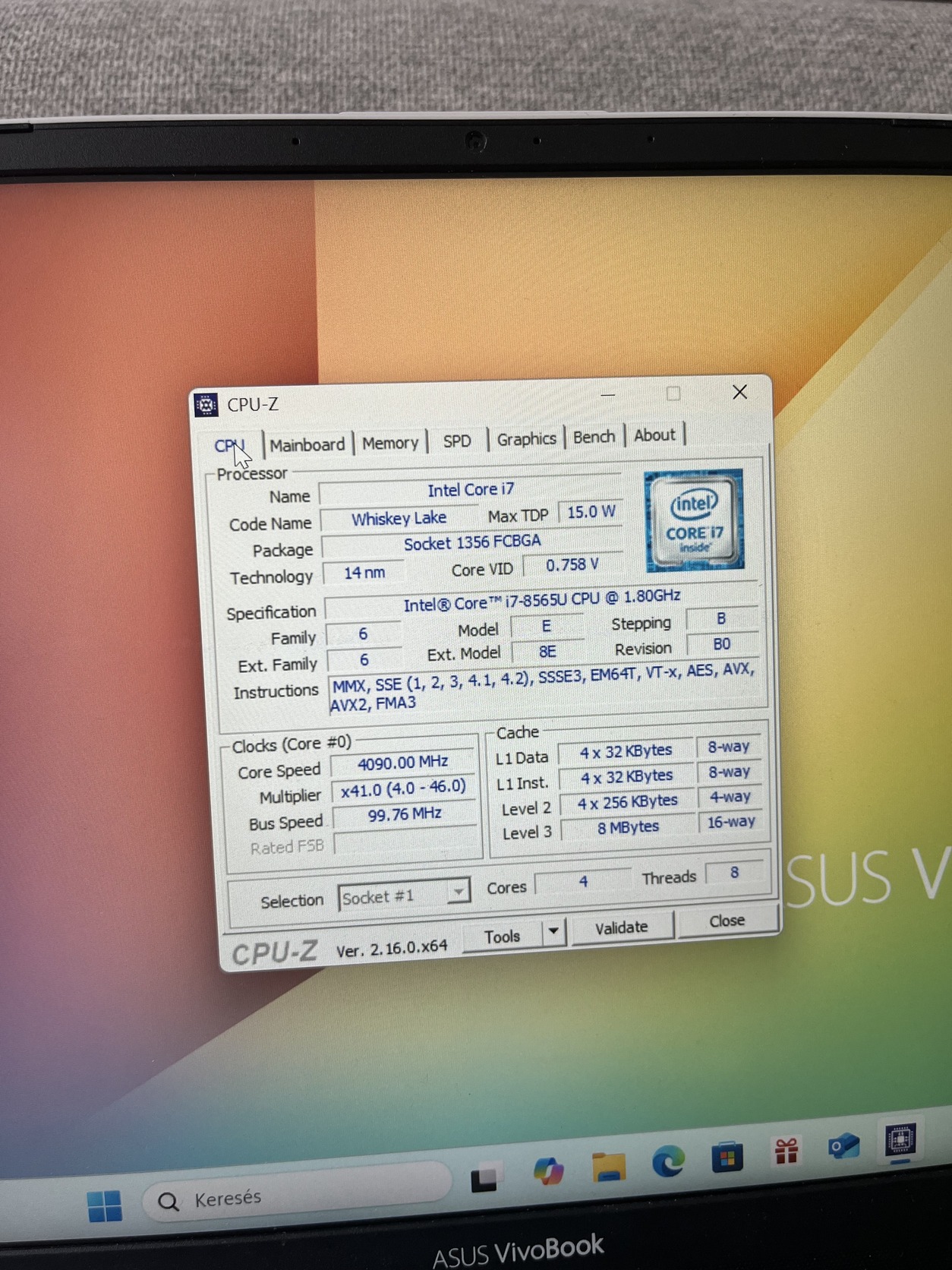The height and width of the screenshot is (1270, 952).
Task: Close CPU-Z with the X button
Action: point(740,392)
